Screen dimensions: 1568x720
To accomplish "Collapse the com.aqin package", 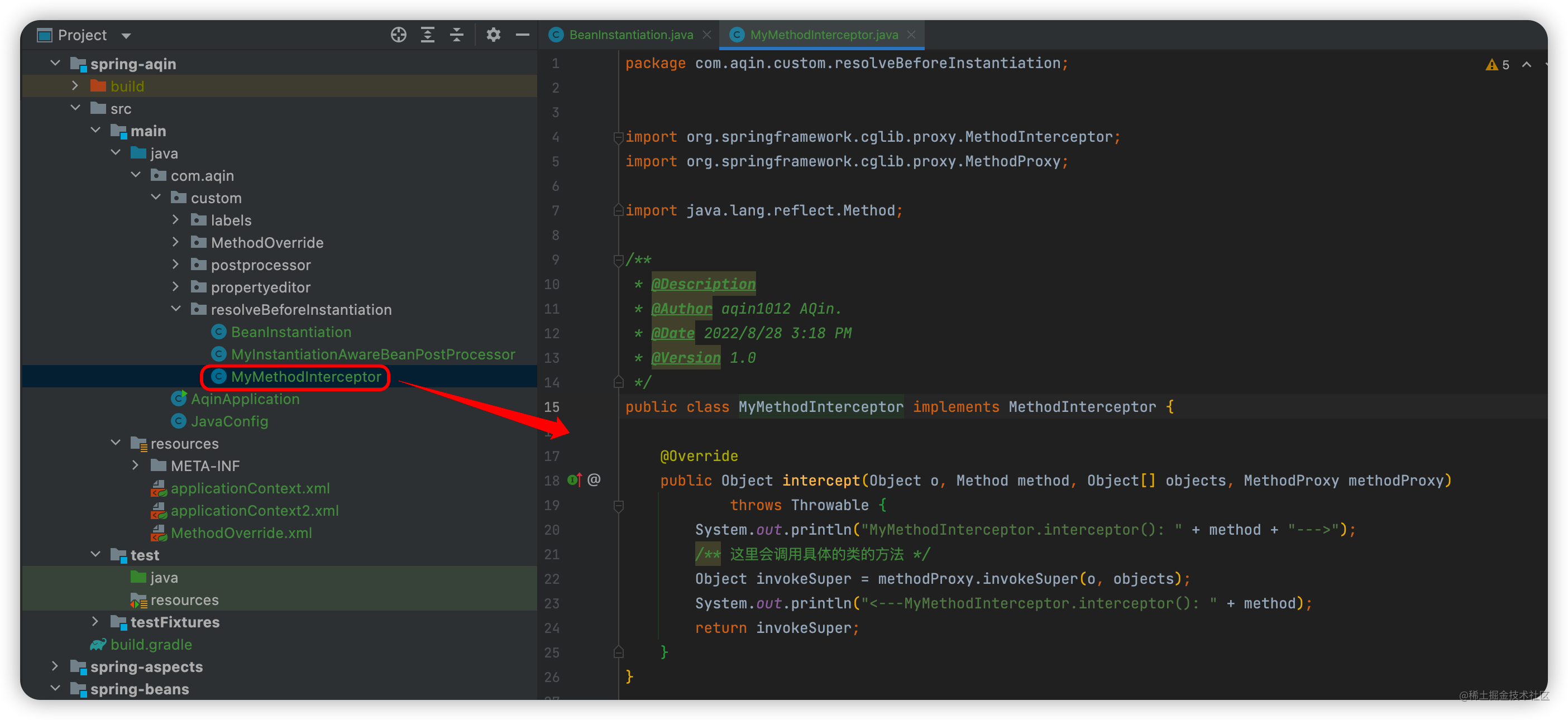I will (136, 175).
